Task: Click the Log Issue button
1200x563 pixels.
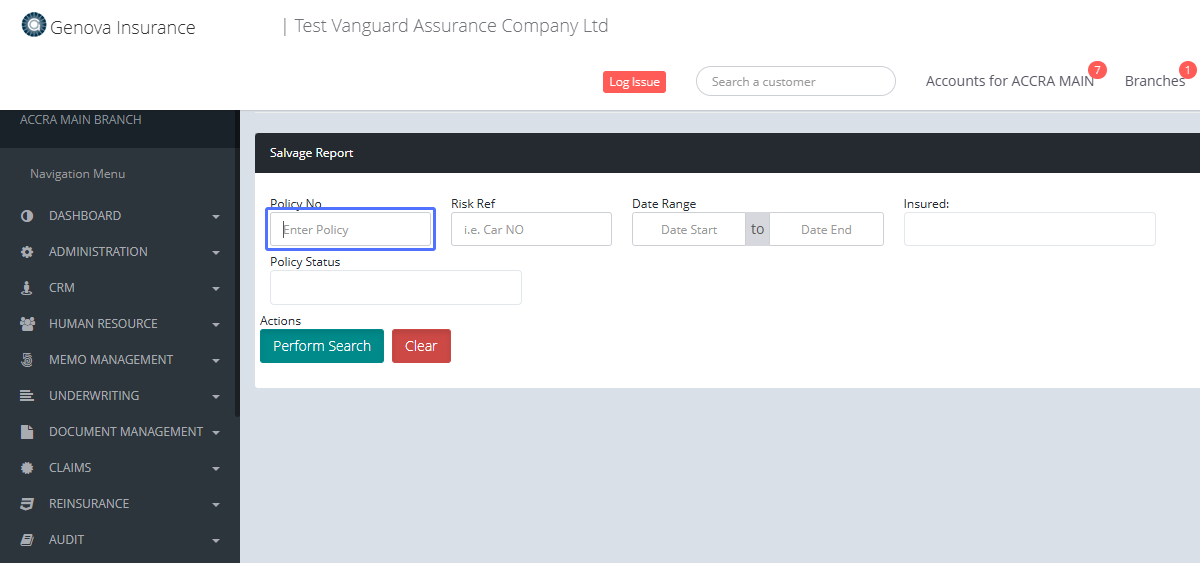Action: (x=634, y=82)
